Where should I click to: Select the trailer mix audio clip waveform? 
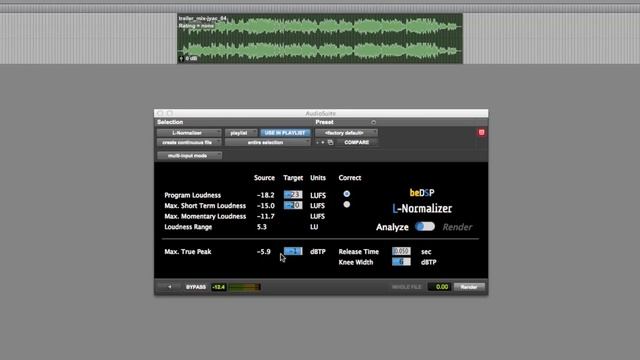click(320, 38)
